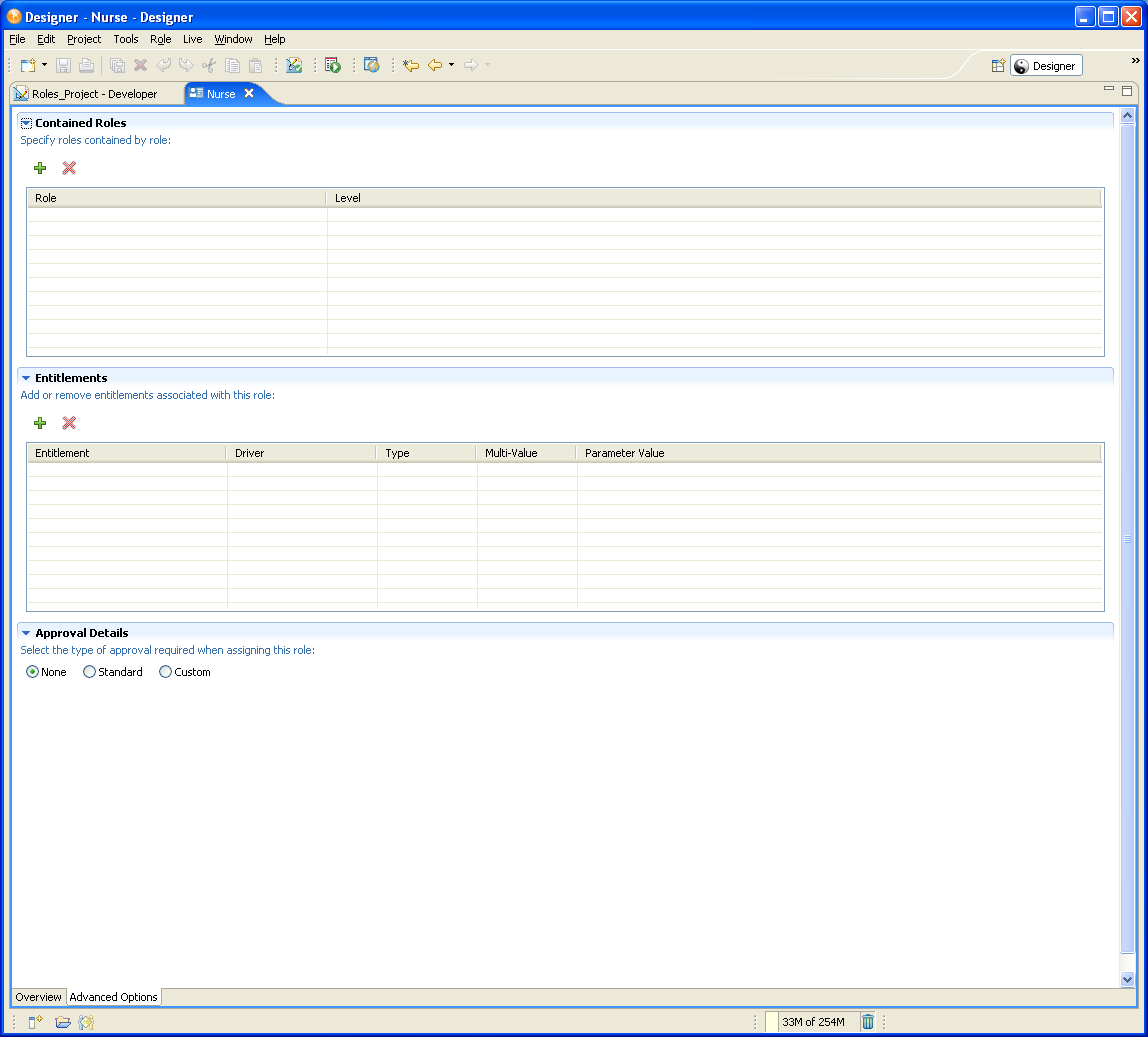1148x1037 pixels.
Task: Select the Nurse editor tab
Action: [220, 94]
